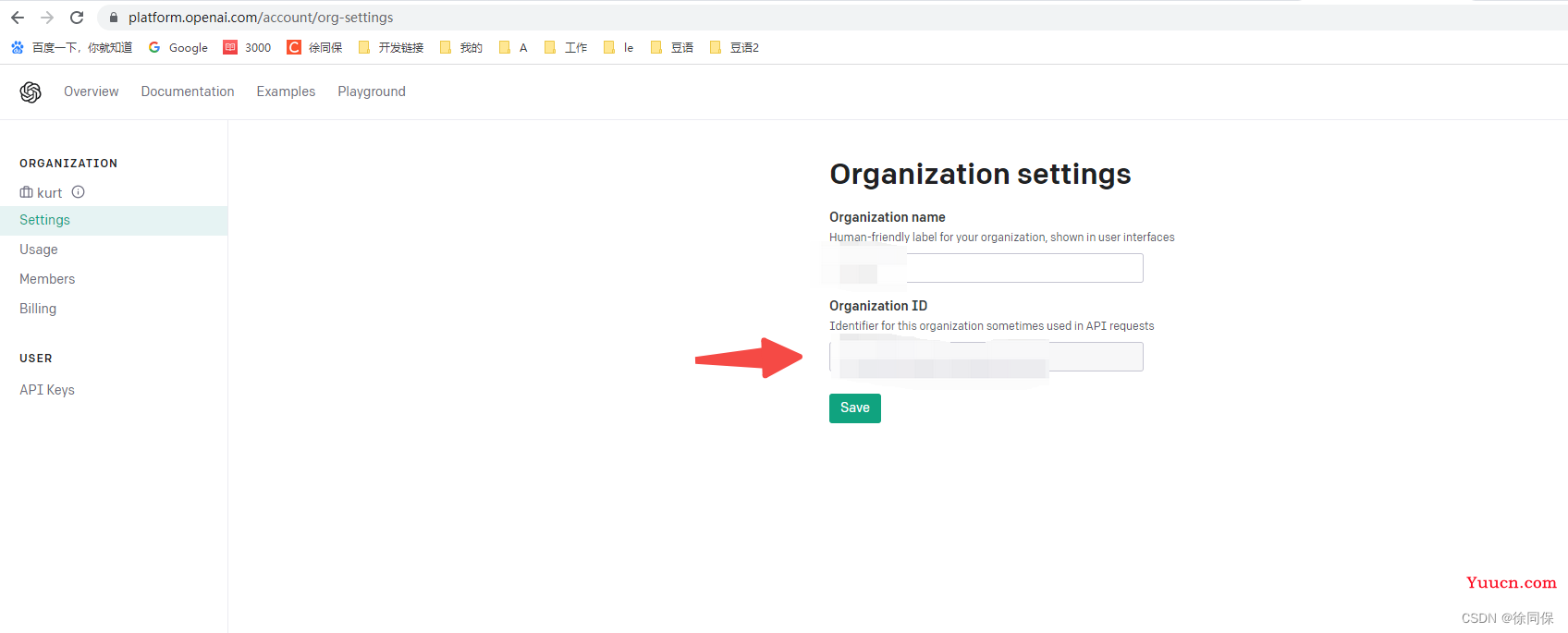Click the lock icon in address bar
The image size is (1568, 633).
coord(114,18)
